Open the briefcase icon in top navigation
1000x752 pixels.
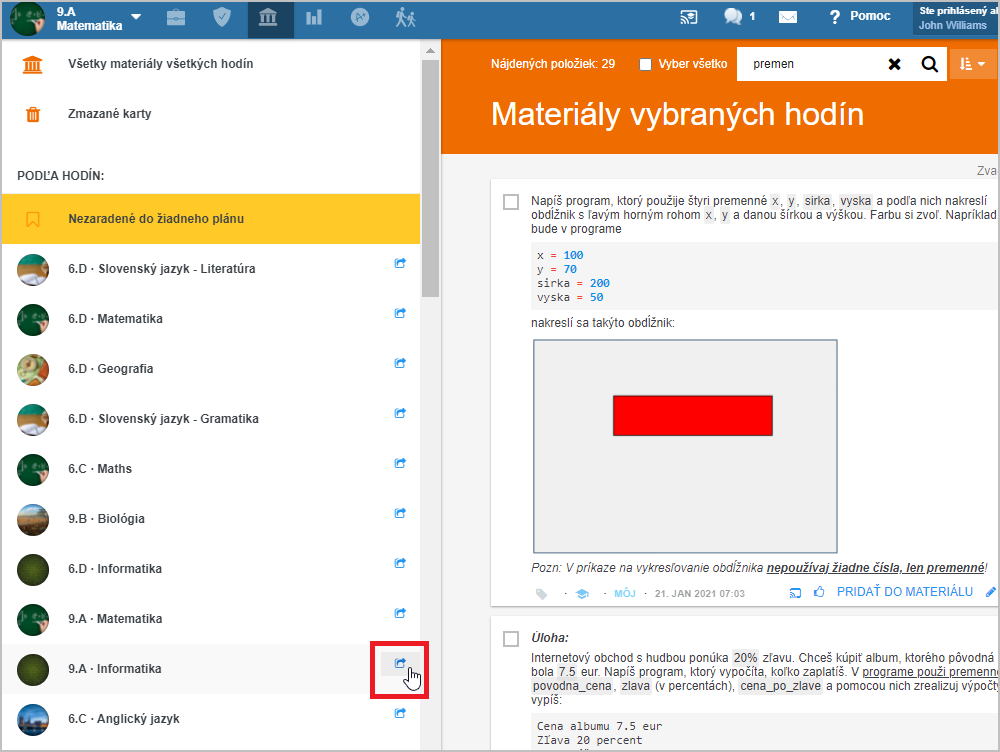pyautogui.click(x=176, y=17)
